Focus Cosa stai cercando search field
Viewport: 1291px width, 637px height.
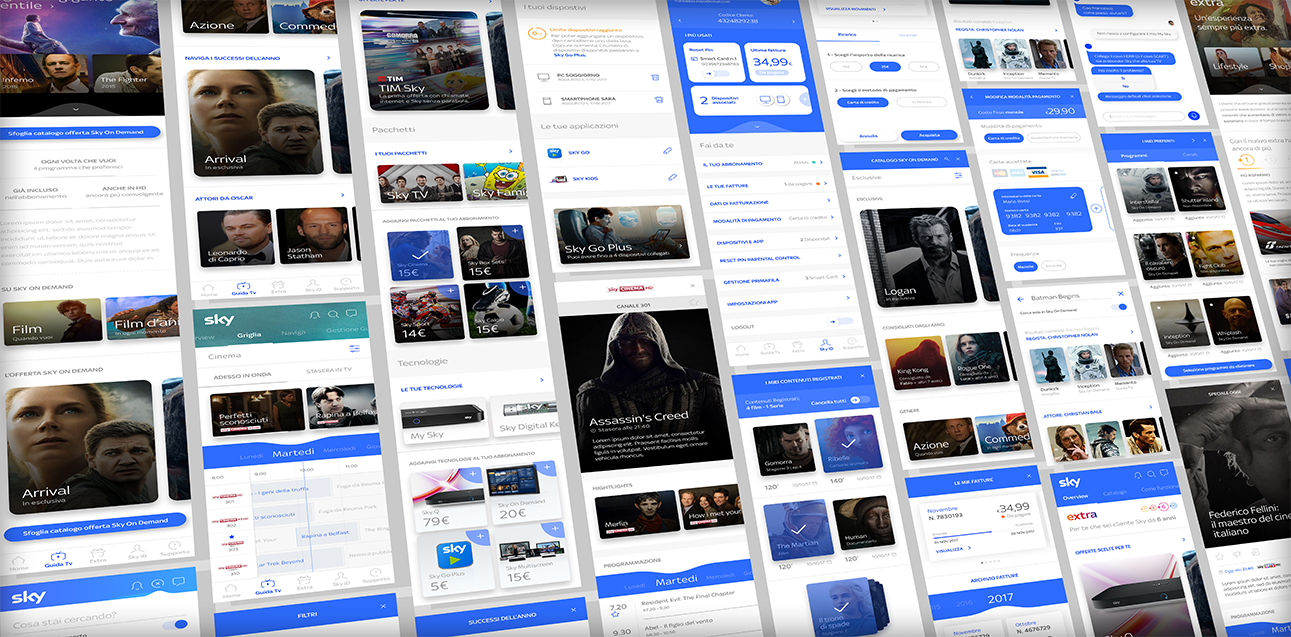pos(99,623)
